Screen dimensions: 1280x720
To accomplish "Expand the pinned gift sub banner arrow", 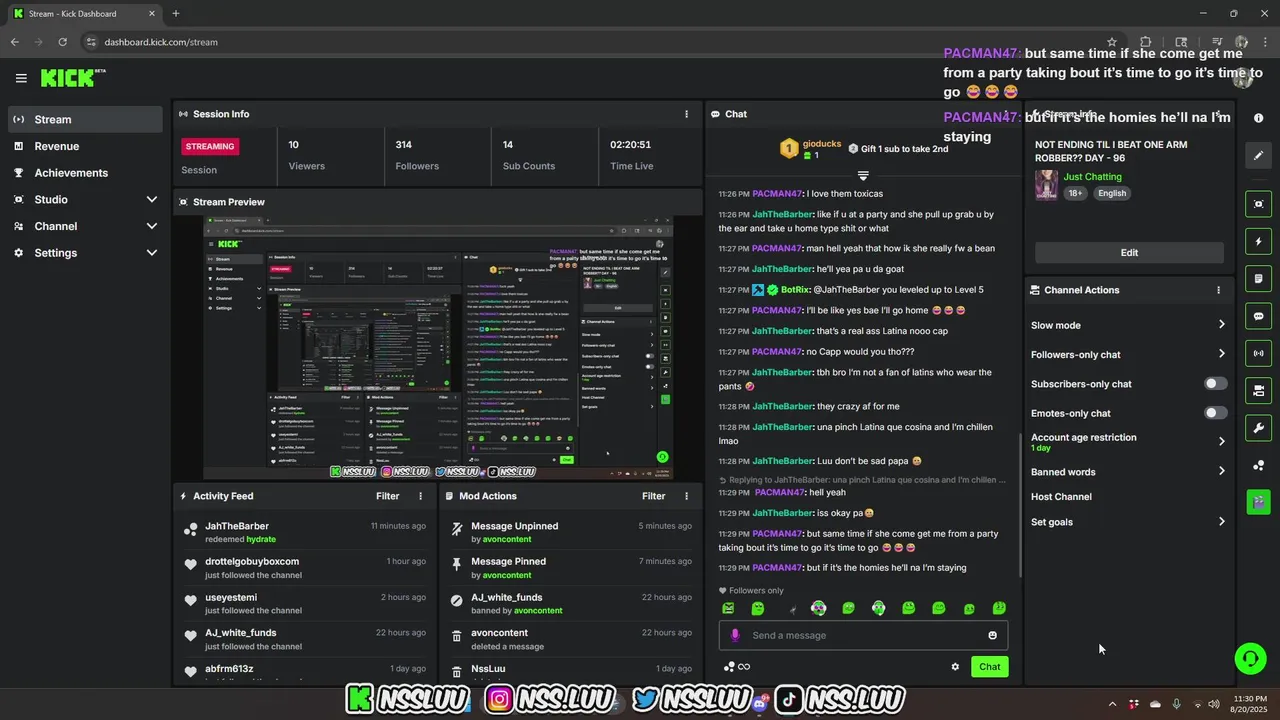I will tap(863, 176).
